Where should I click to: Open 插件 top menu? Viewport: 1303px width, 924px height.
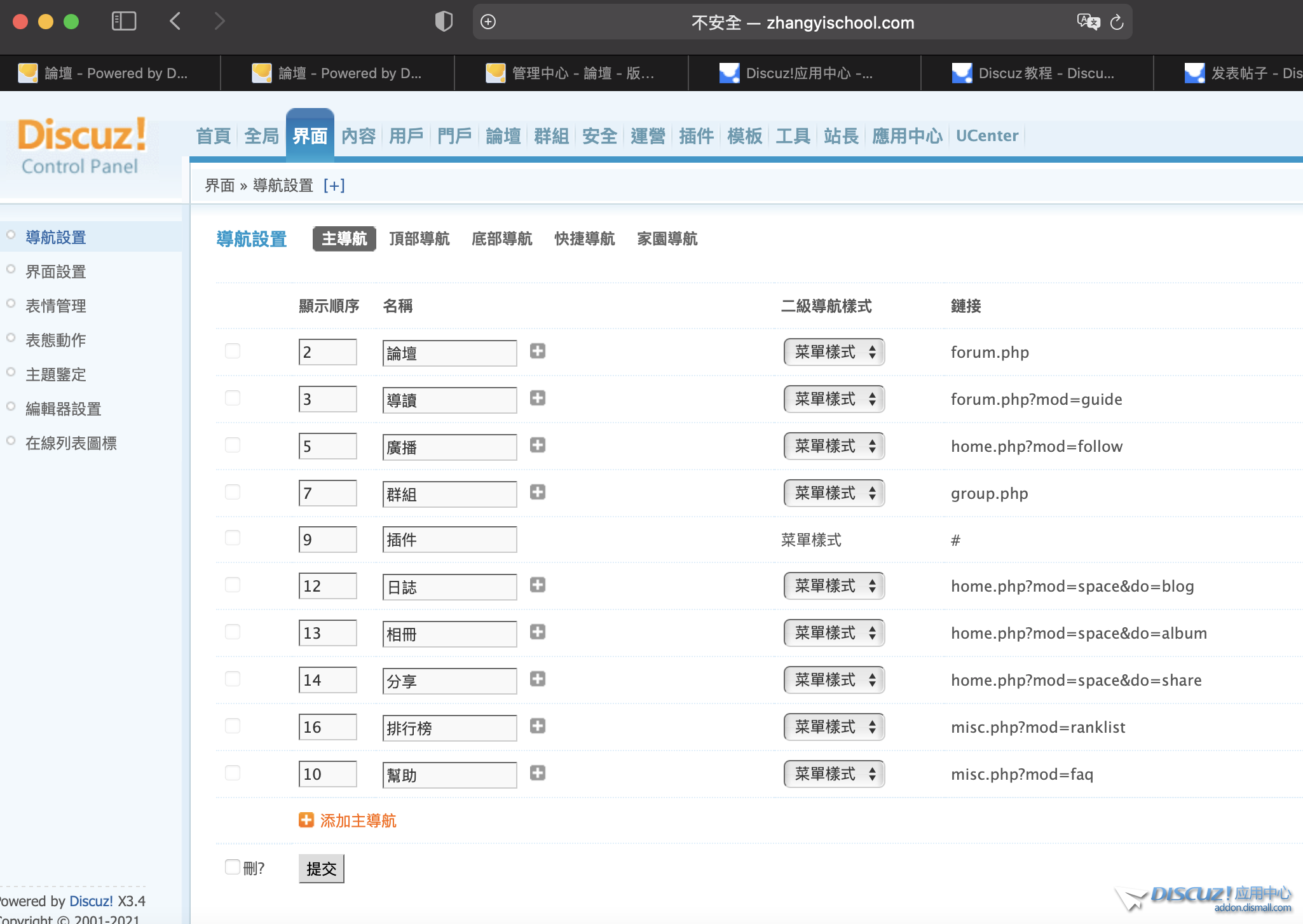point(697,136)
